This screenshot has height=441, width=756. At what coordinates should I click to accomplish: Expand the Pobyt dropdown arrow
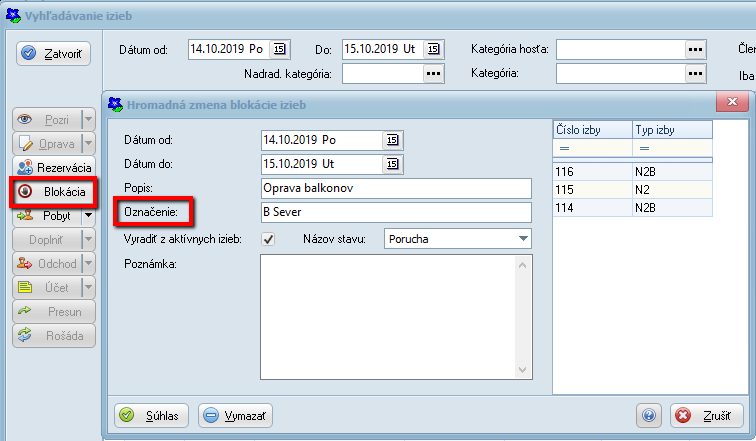pyautogui.click(x=88, y=214)
